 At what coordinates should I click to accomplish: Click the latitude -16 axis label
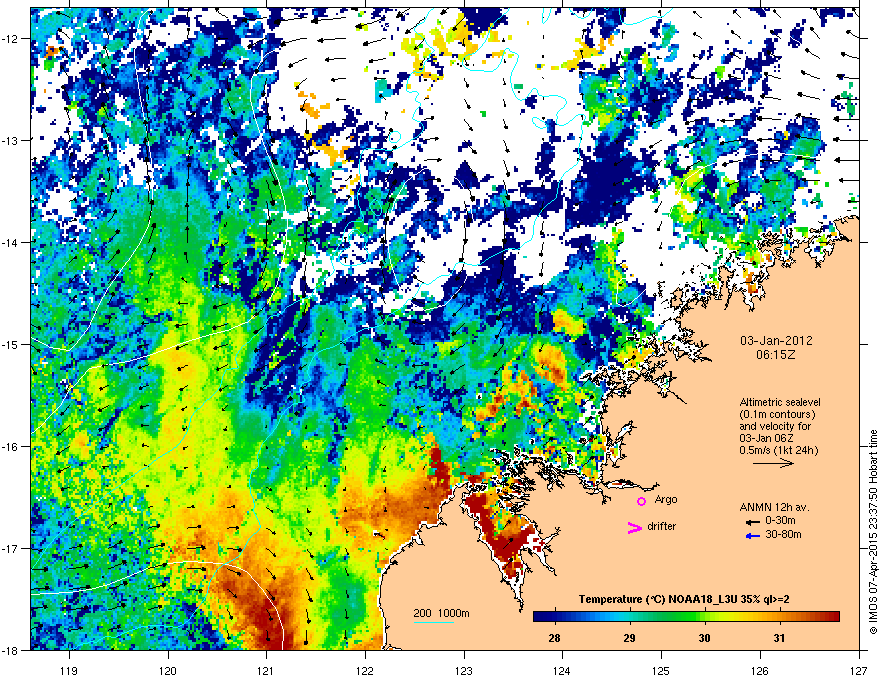10,446
